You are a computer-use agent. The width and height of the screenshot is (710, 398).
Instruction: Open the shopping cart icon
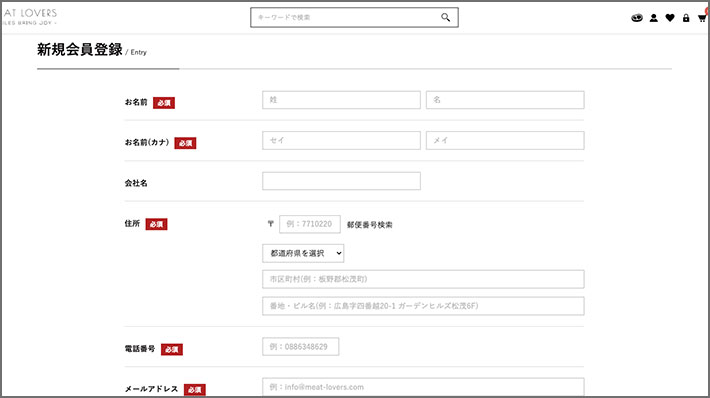tap(702, 18)
